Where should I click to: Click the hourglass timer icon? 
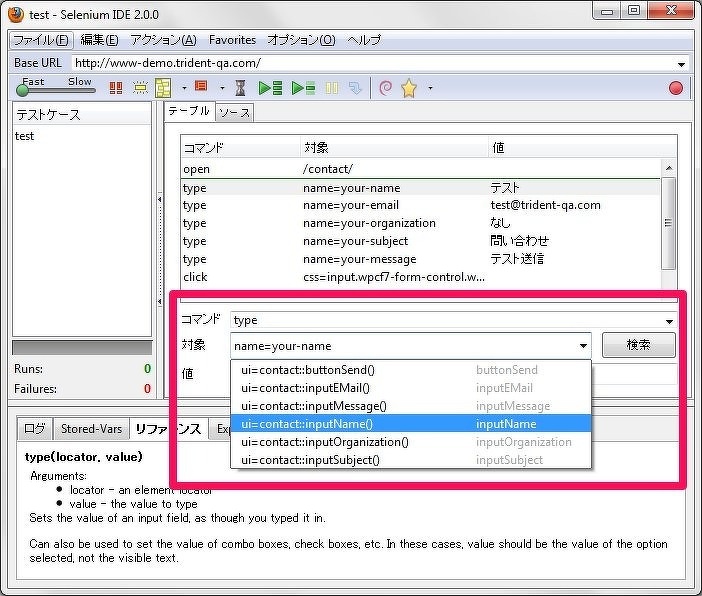[x=240, y=88]
